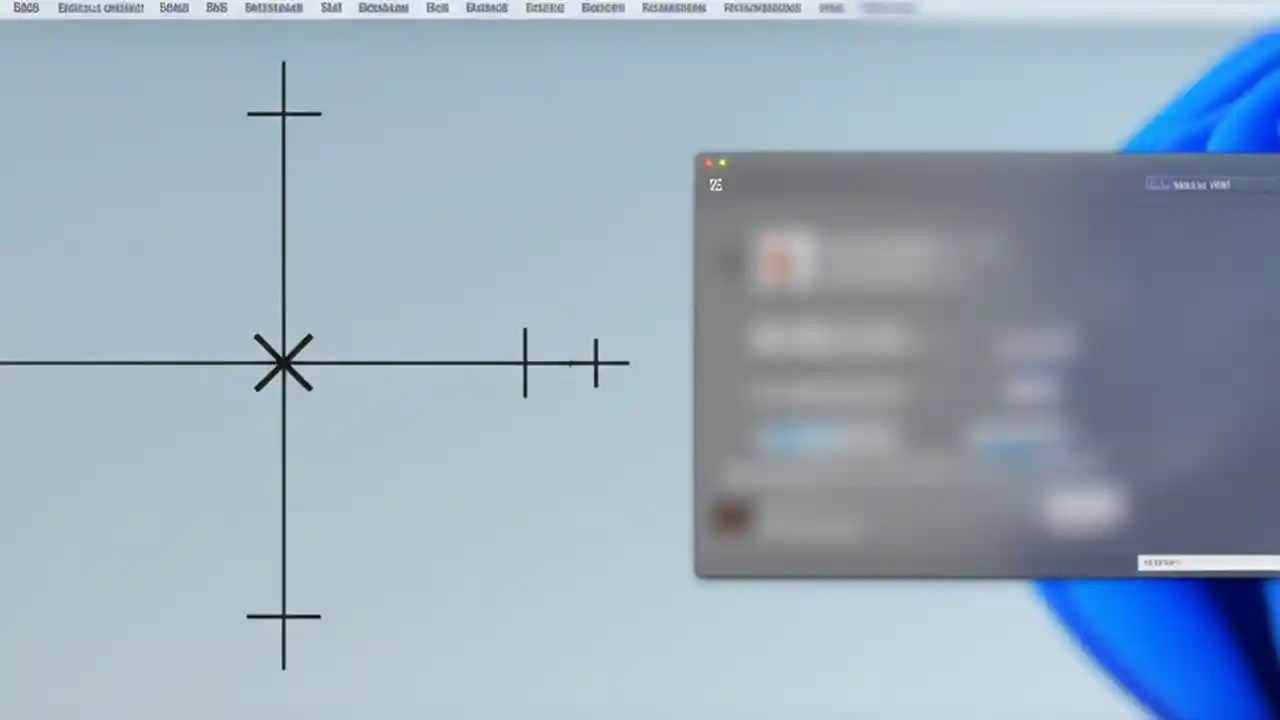1280x720 pixels.
Task: Click the top crosshair guide marker
Action: pos(284,113)
